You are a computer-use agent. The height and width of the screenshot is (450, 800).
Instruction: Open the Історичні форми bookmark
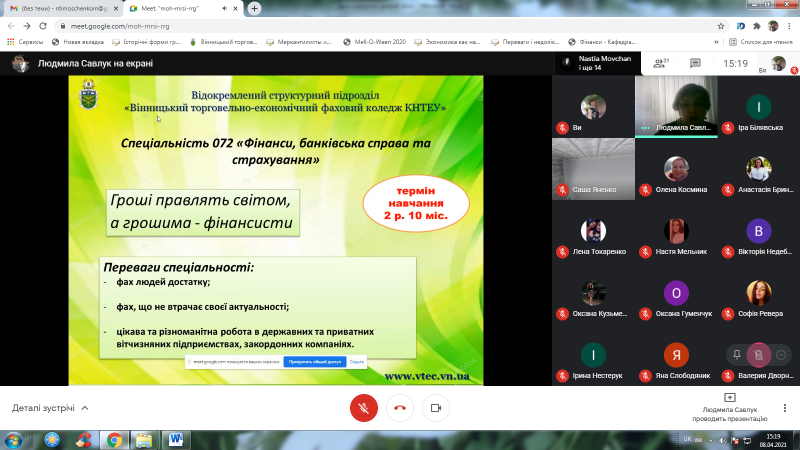click(146, 42)
